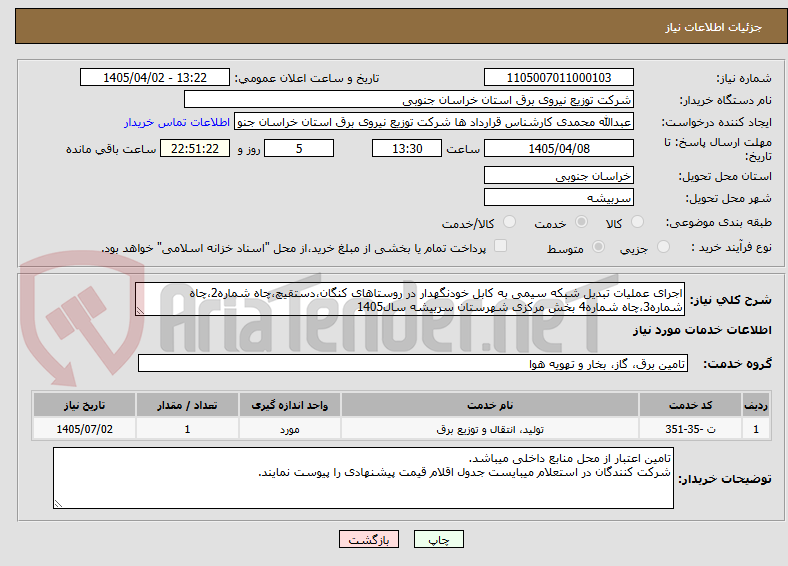The width and height of the screenshot is (788, 566).
Task: Click service code cell ت -35-351
Action: click(691, 429)
